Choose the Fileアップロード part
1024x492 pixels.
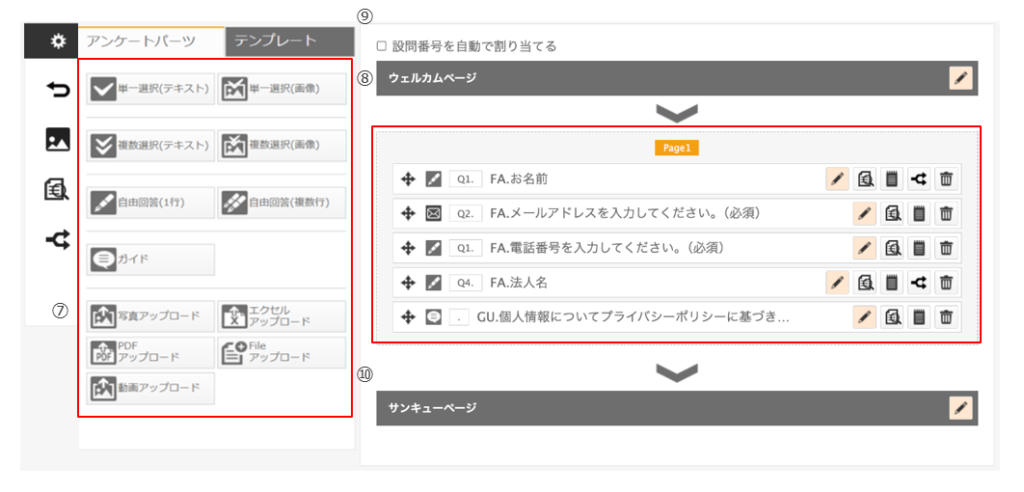pyautogui.click(x=281, y=352)
